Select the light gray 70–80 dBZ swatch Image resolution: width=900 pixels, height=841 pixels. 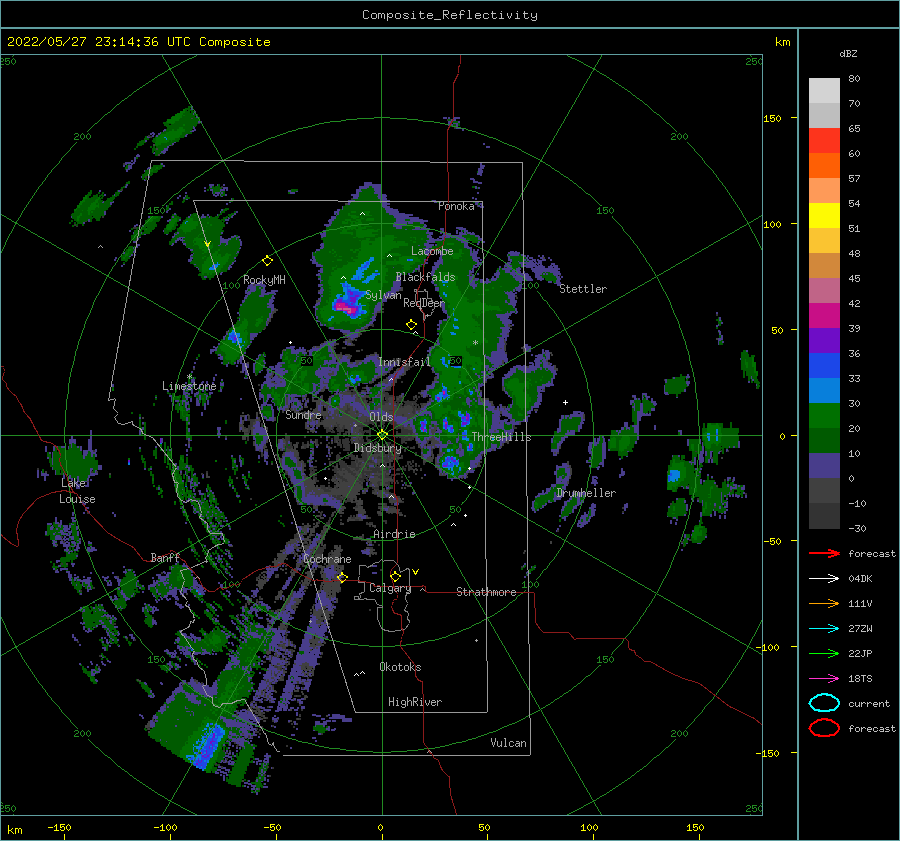(x=824, y=91)
